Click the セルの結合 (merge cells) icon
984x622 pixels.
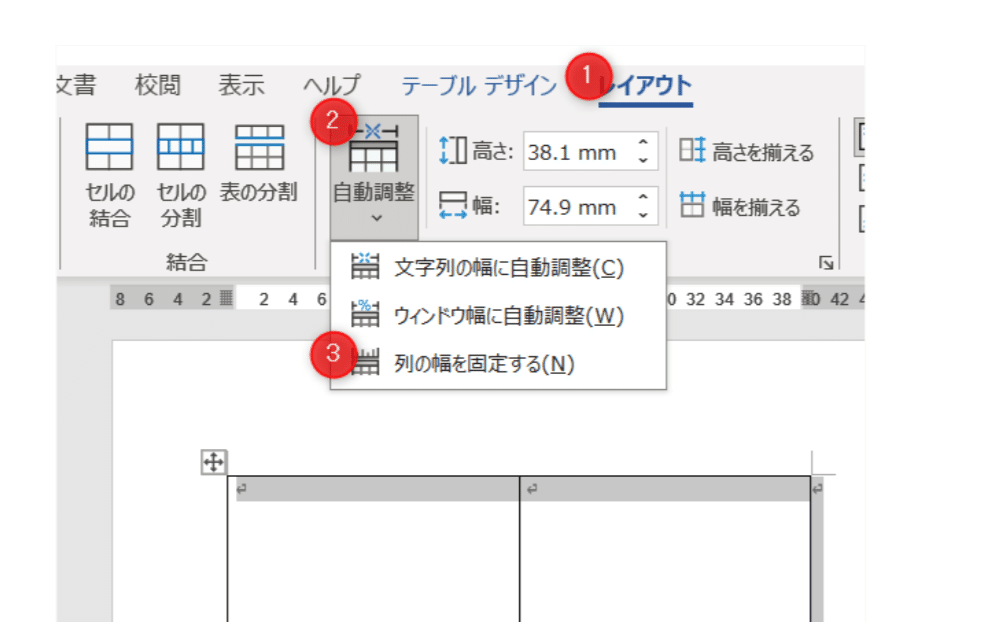[x=109, y=147]
